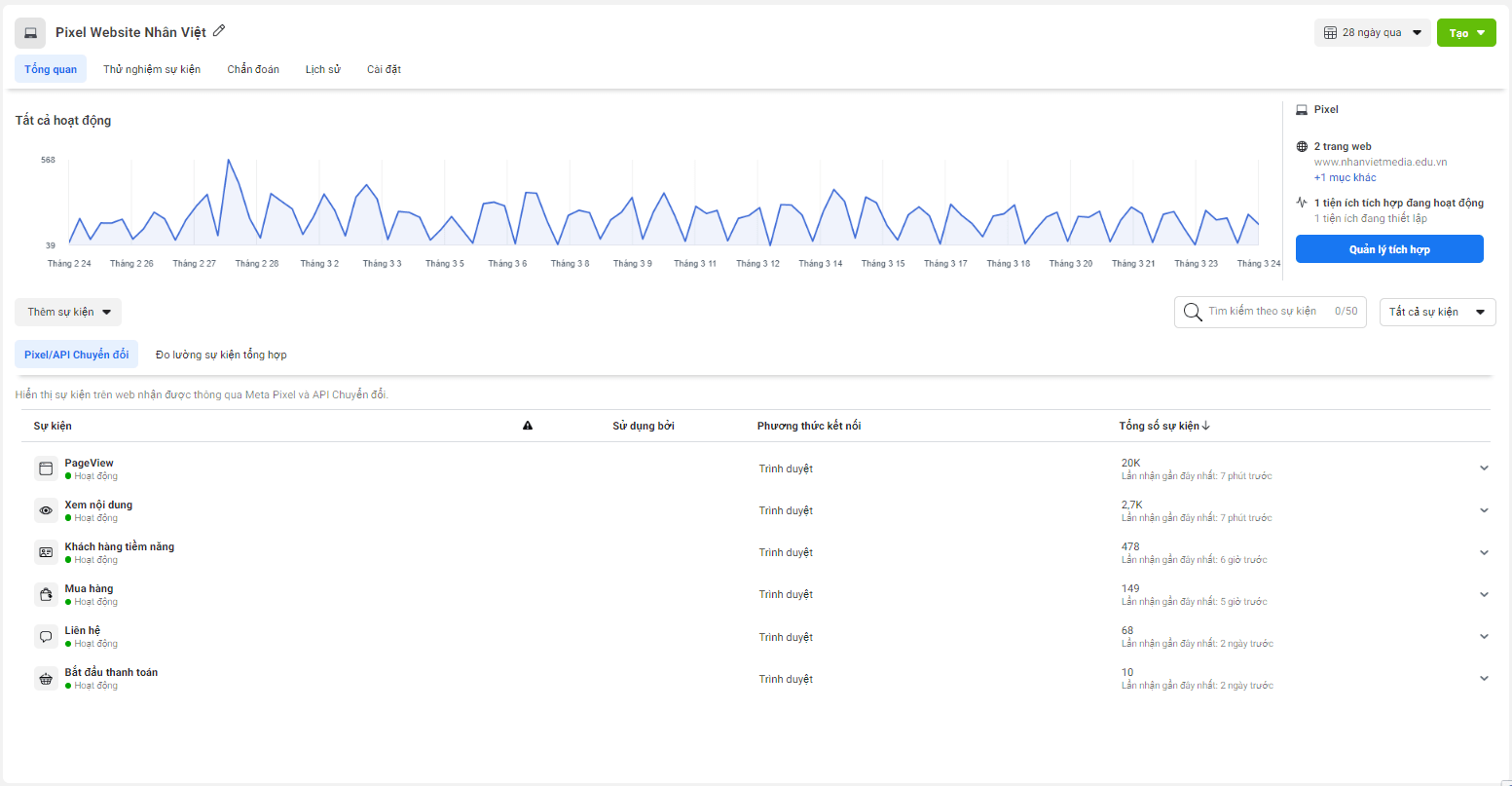Click the activity pulse icon beside tiện ích
Image resolution: width=1512 pixels, height=786 pixels.
1302,203
